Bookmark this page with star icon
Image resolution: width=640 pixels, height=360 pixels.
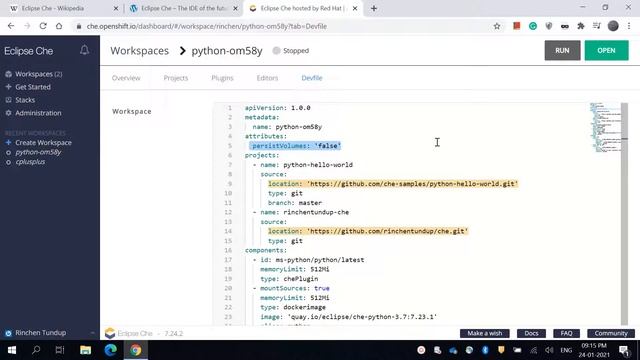point(497,26)
